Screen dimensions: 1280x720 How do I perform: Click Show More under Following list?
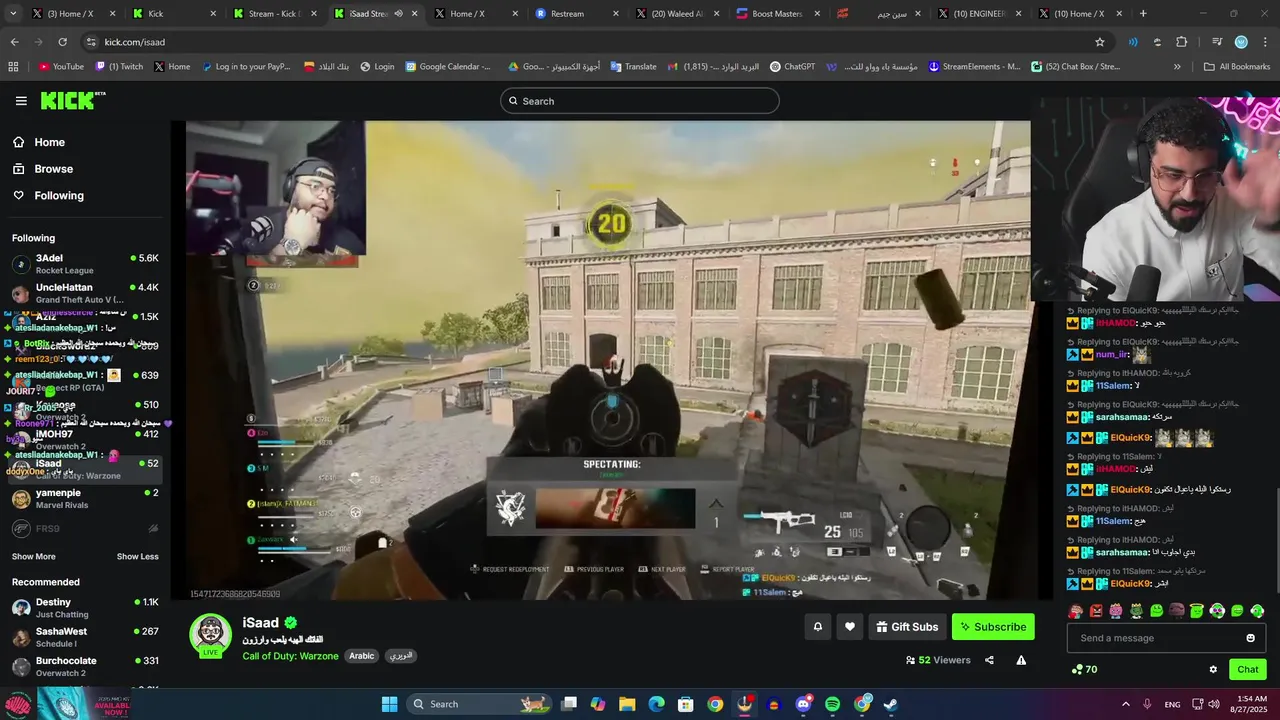click(34, 557)
